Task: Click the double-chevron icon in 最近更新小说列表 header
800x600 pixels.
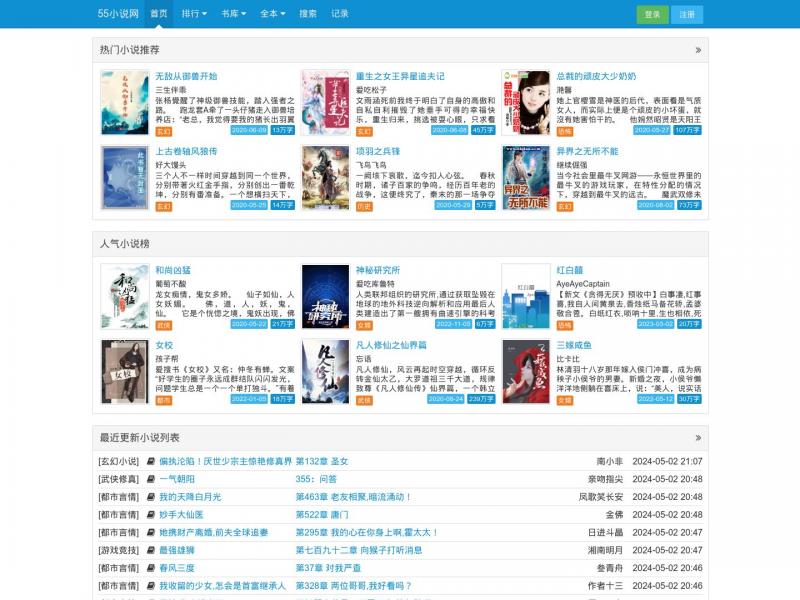Action: point(698,437)
